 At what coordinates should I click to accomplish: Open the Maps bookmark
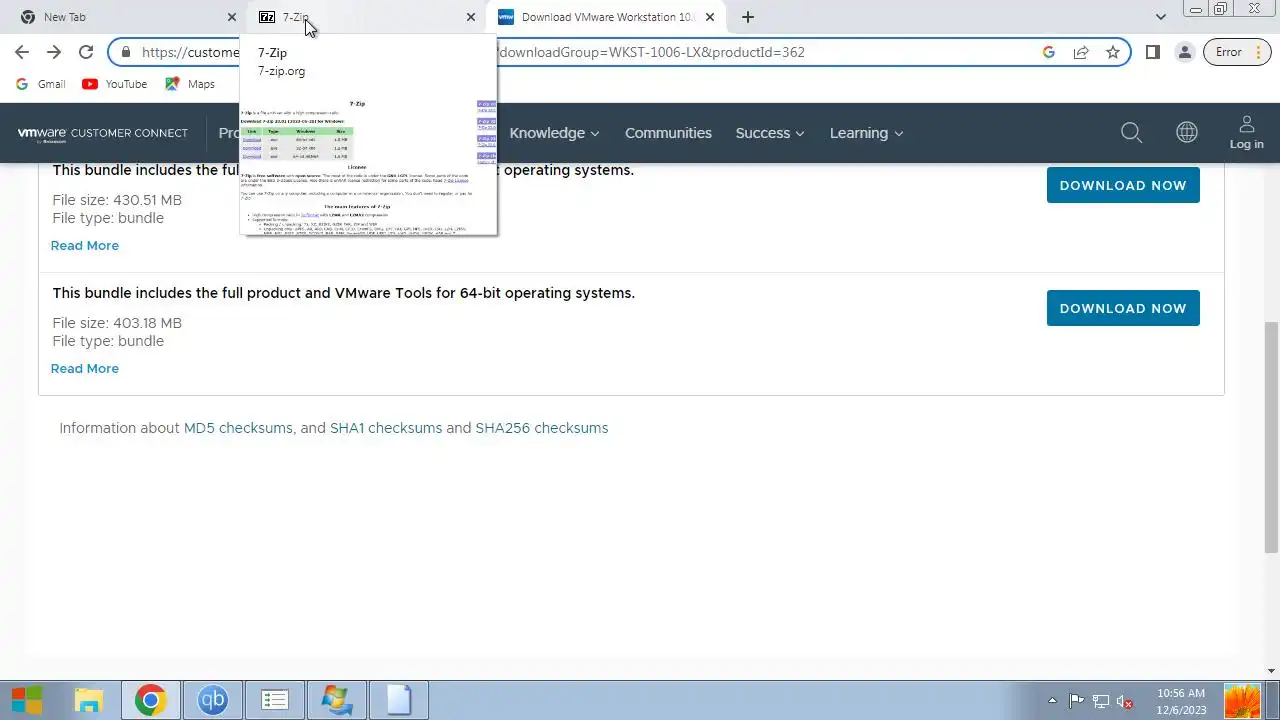pos(190,84)
